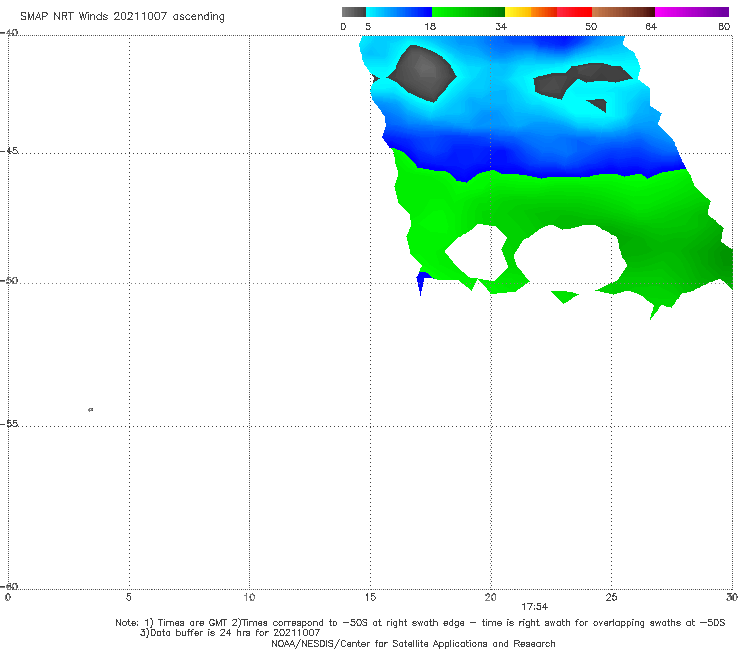Click the longitude axis label 5
740x650 pixels.
pos(128,597)
